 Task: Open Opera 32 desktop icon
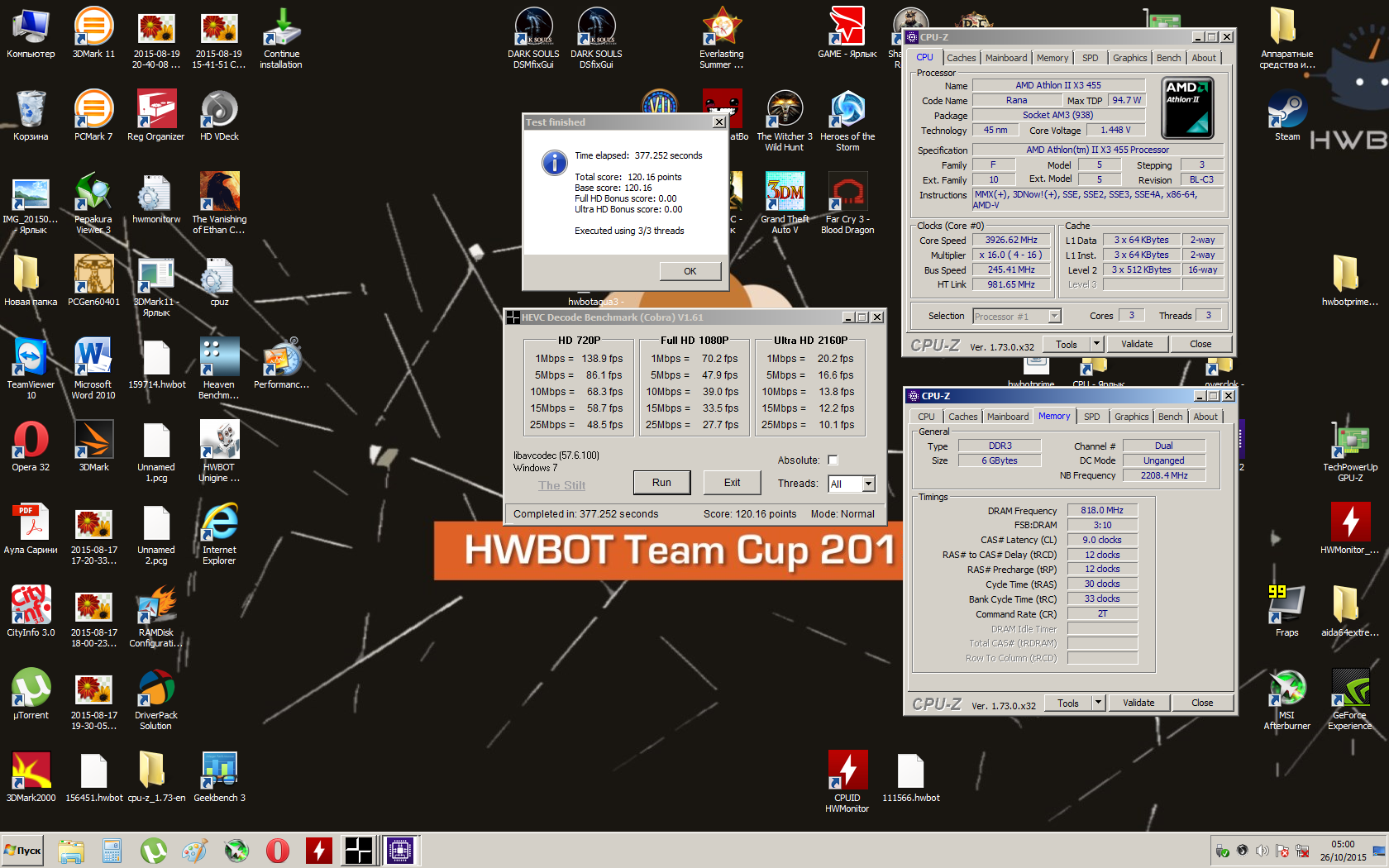[31, 446]
